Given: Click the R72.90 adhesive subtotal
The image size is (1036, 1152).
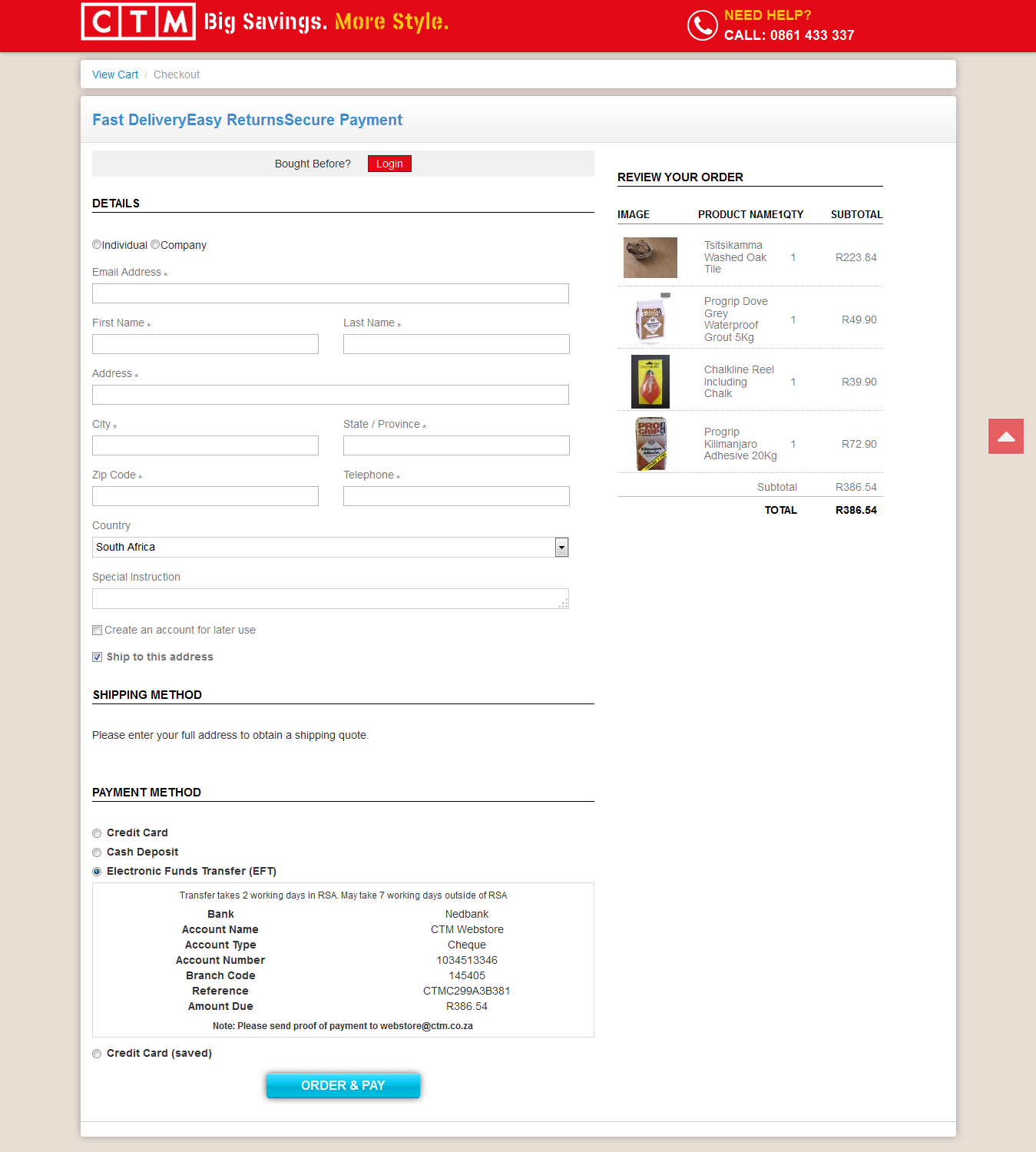Looking at the screenshot, I should 859,444.
